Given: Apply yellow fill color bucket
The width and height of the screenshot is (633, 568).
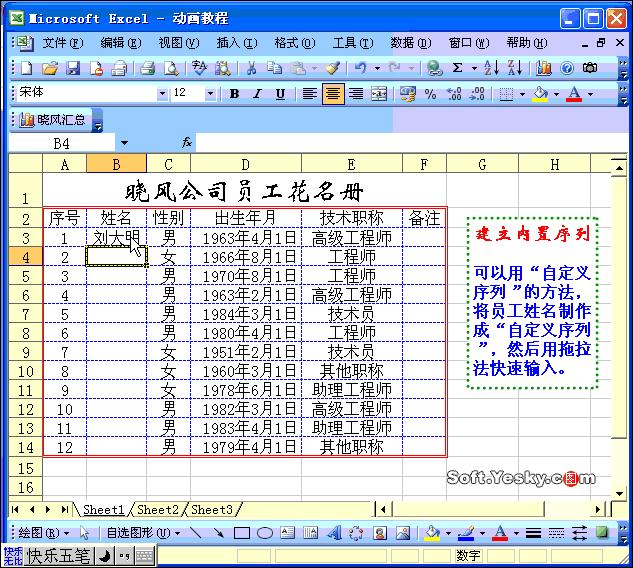Looking at the screenshot, I should pos(541,94).
